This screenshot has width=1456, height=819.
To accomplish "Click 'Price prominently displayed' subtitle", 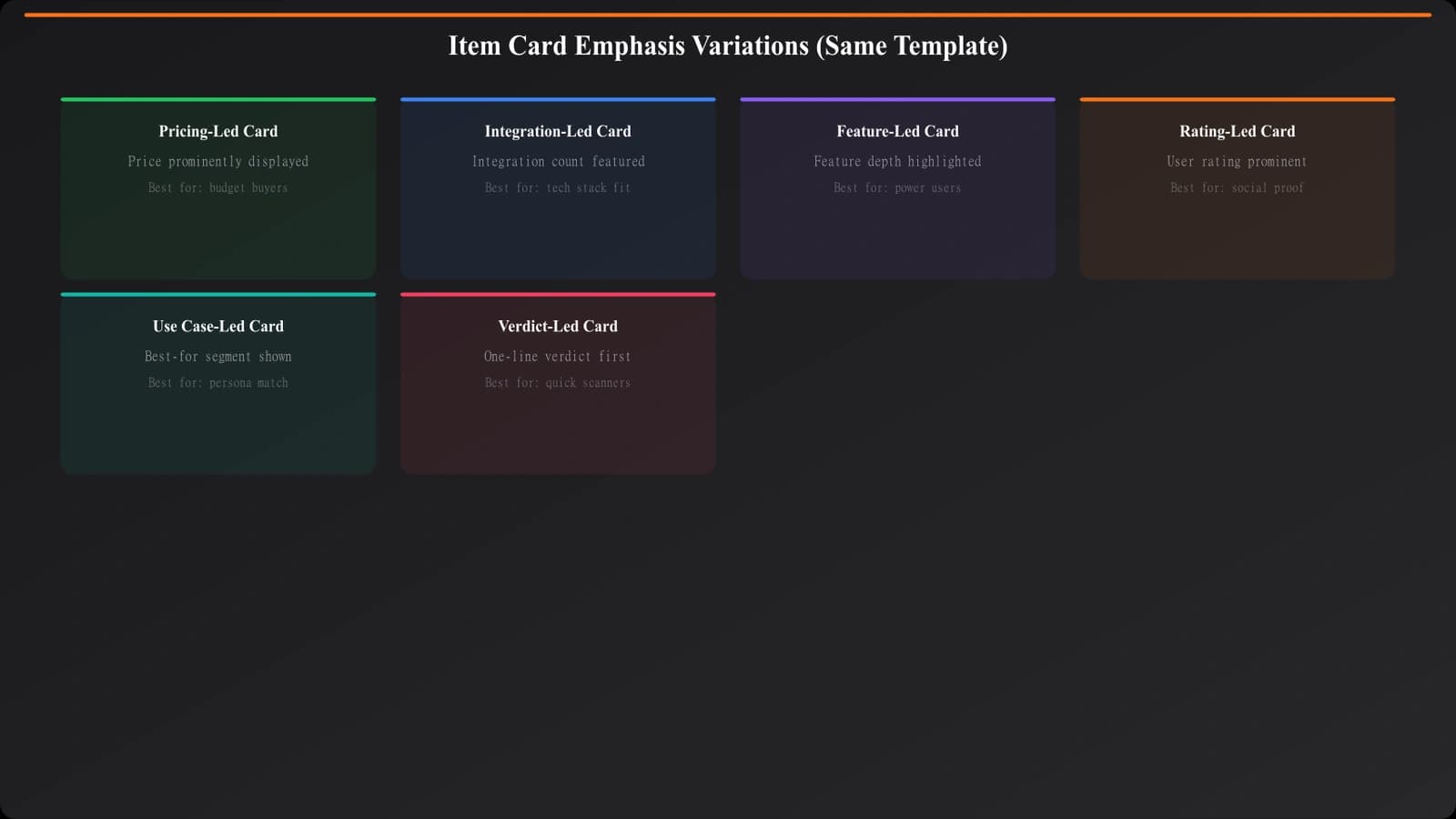I will click(x=218, y=161).
